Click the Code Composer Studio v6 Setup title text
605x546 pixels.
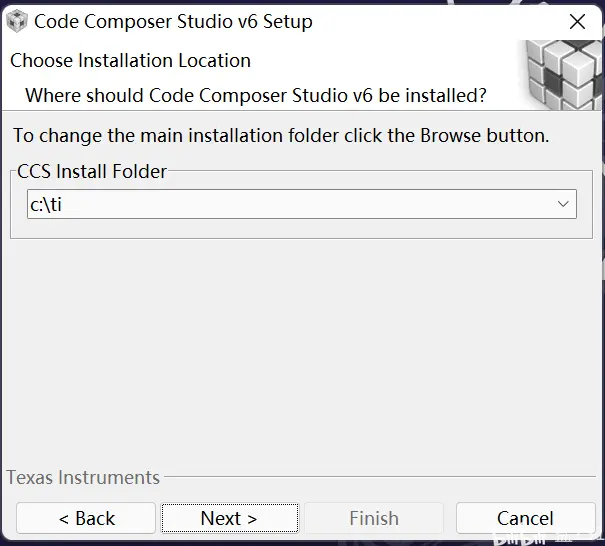coord(173,21)
